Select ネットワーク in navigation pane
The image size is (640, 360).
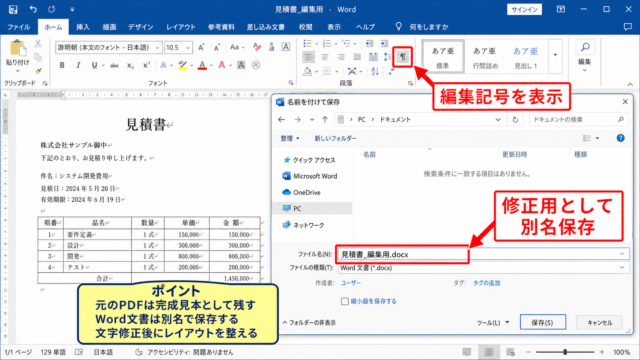304,225
